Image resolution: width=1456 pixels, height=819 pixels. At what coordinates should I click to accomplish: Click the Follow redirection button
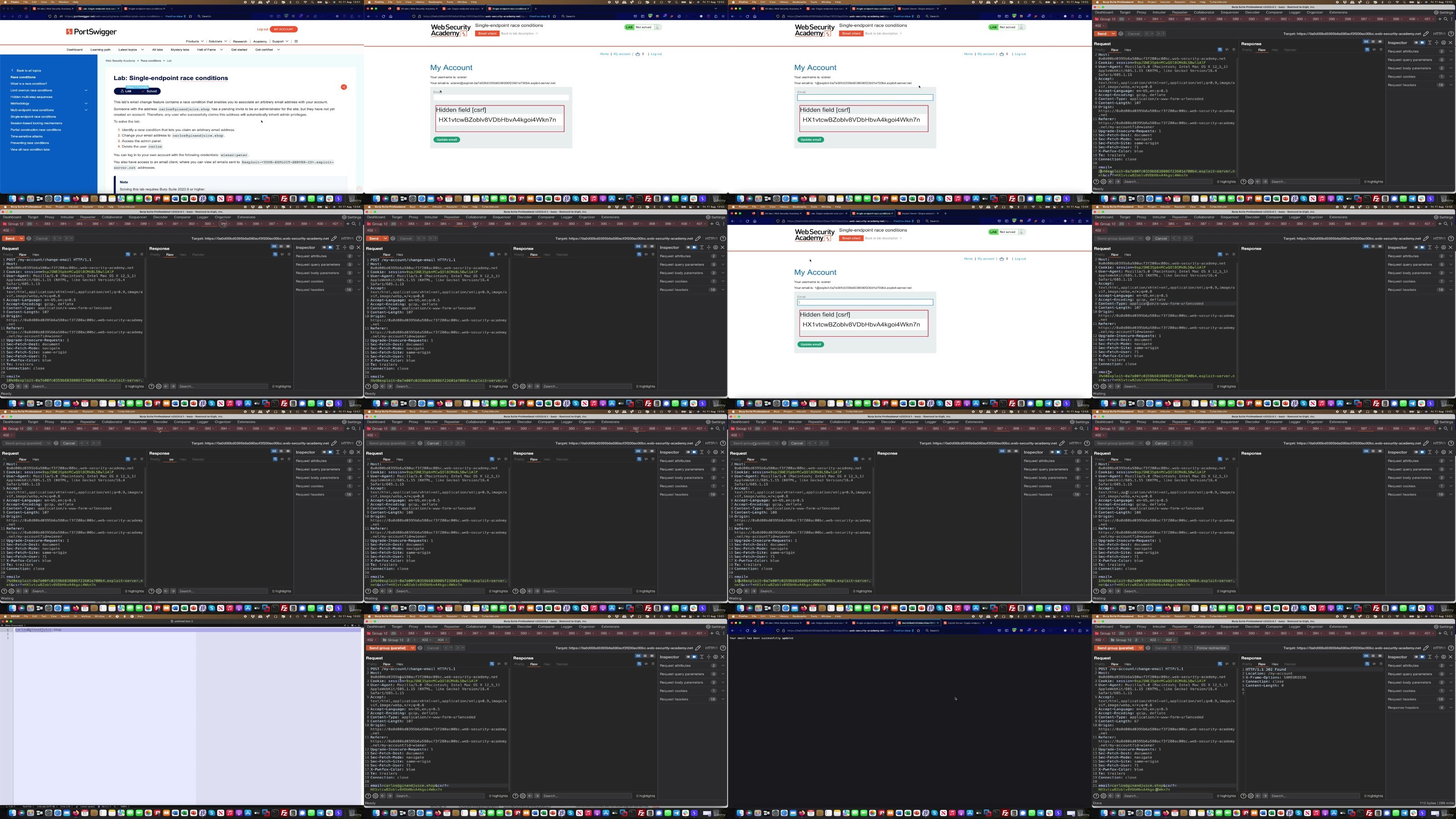pyautogui.click(x=1211, y=648)
